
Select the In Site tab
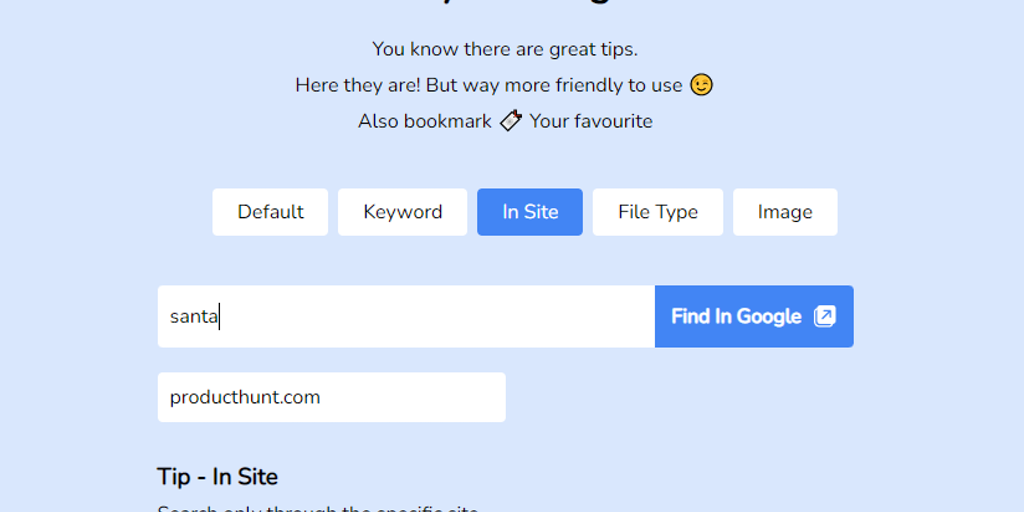coord(530,212)
